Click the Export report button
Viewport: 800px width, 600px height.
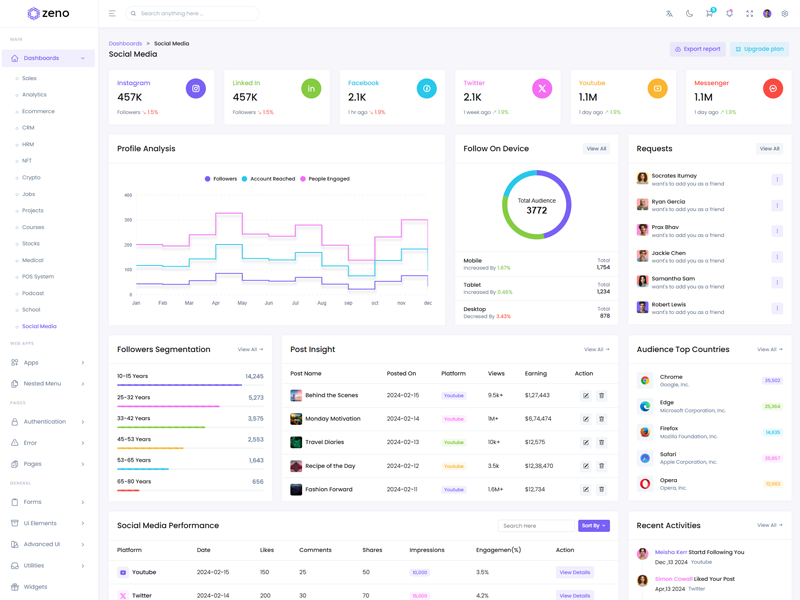[698, 49]
